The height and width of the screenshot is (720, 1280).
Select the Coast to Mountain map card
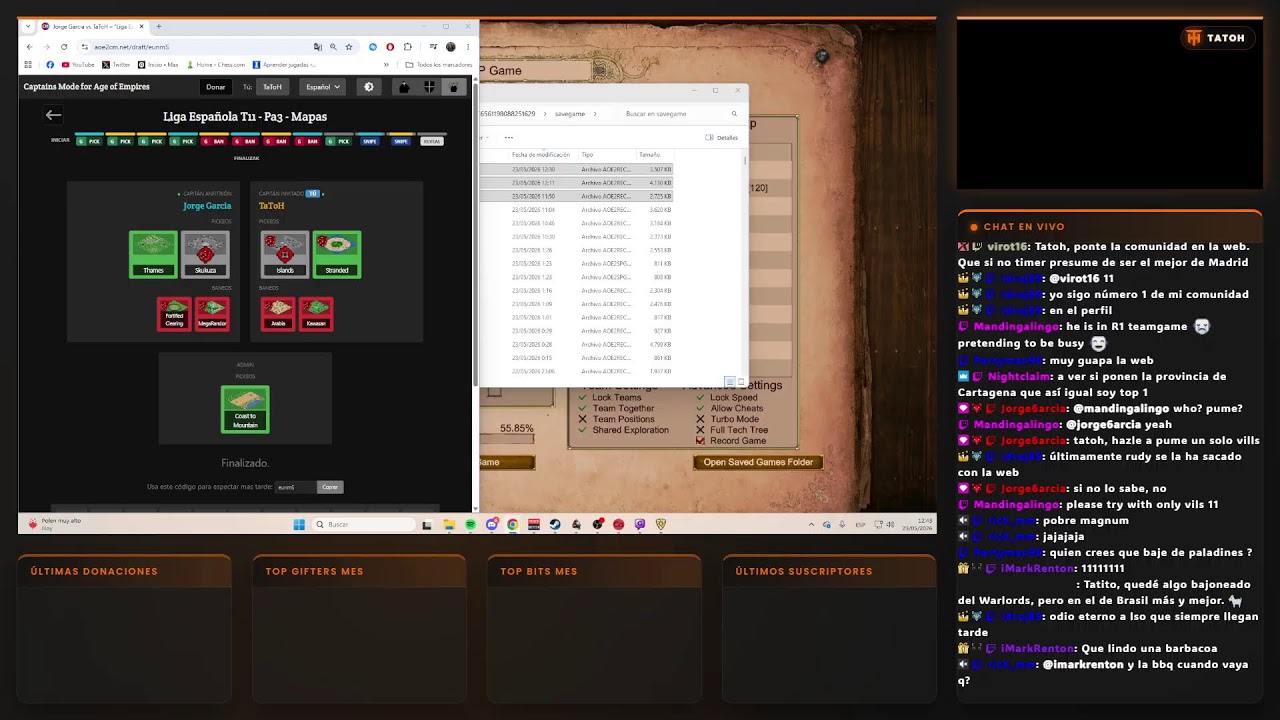245,410
